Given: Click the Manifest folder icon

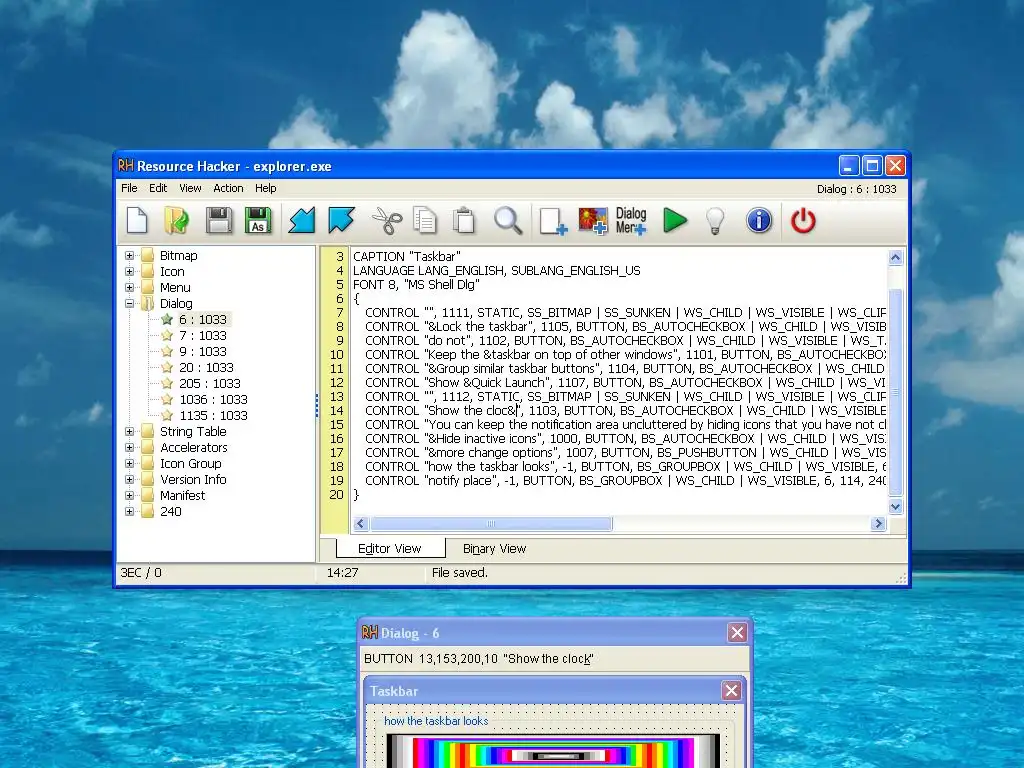Looking at the screenshot, I should click(148, 495).
